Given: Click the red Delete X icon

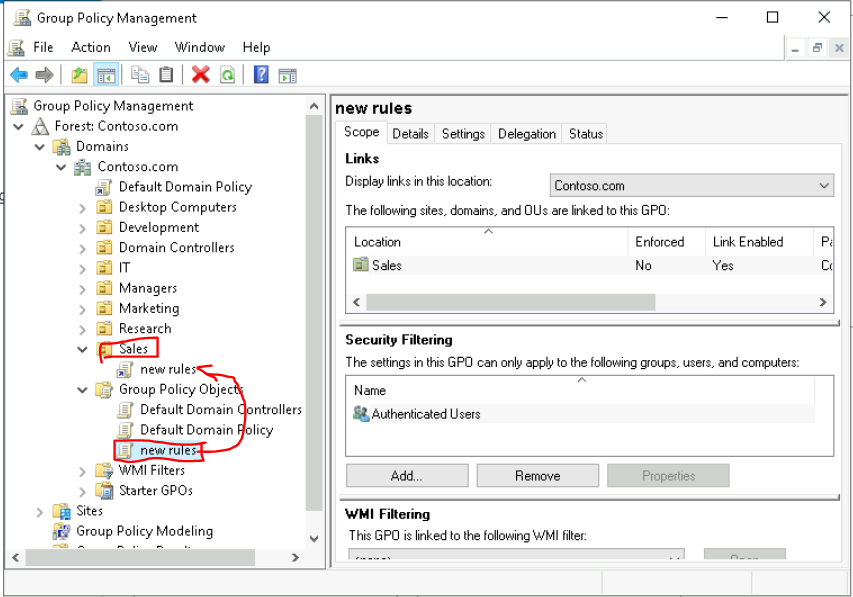Looking at the screenshot, I should point(200,75).
